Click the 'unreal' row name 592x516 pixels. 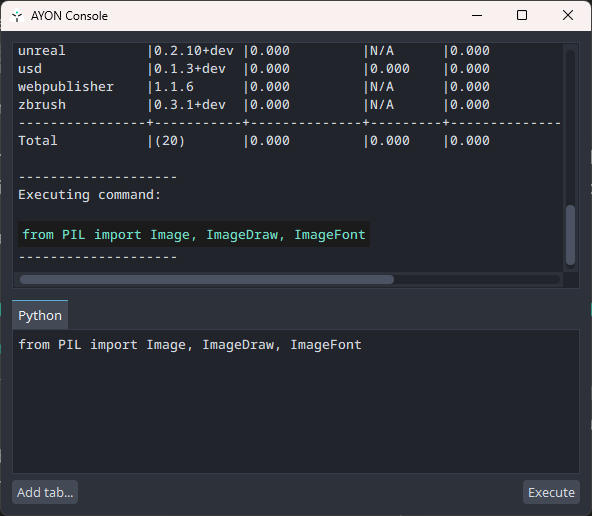(x=42, y=51)
